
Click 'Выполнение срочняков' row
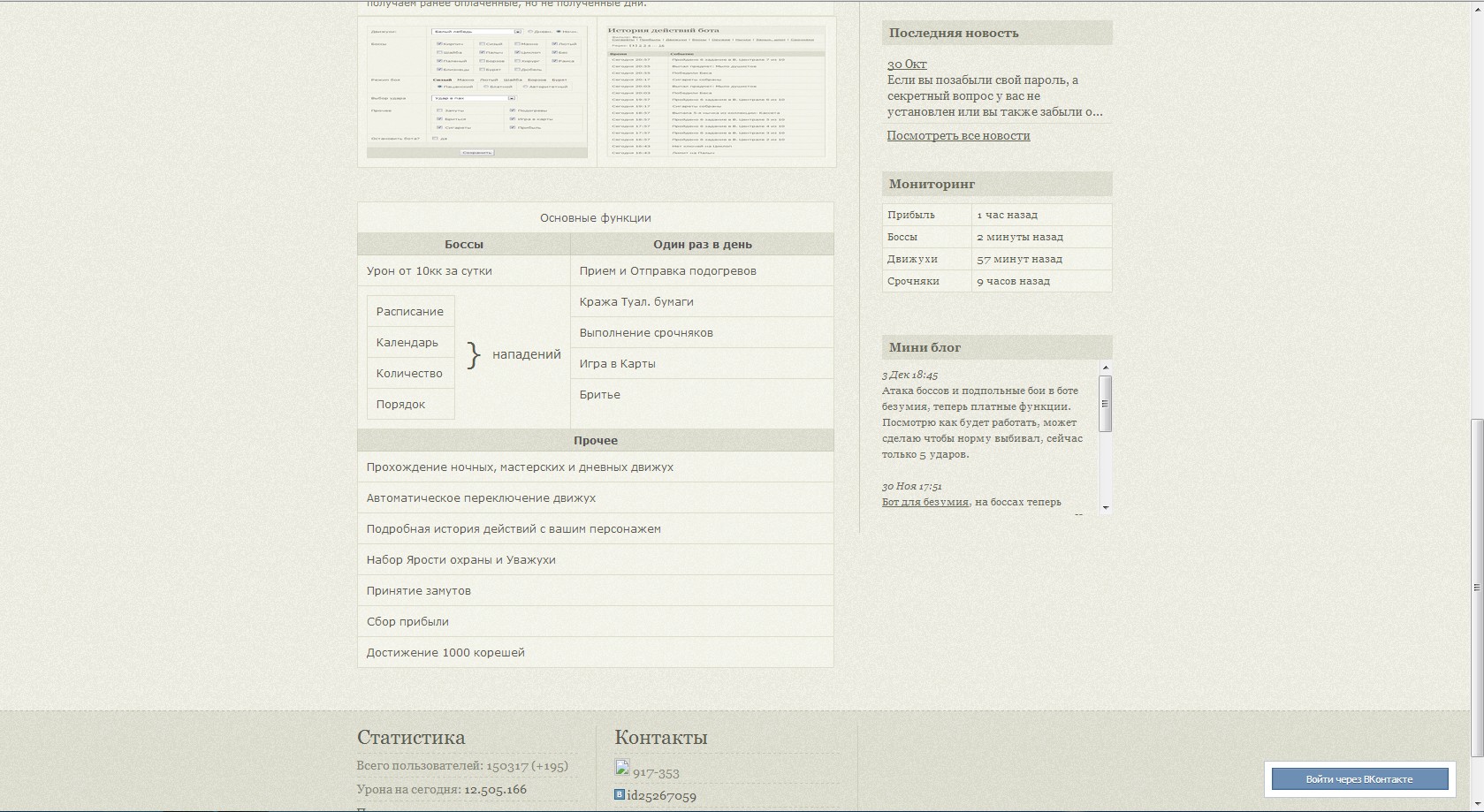click(x=702, y=332)
